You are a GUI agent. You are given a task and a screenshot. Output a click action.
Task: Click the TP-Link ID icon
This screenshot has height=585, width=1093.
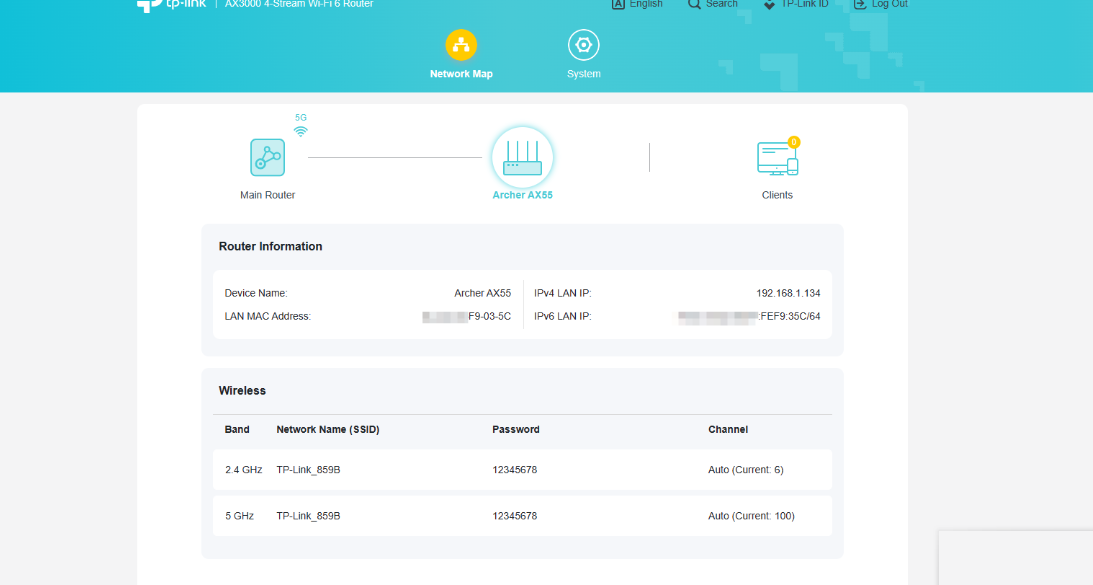pyautogui.click(x=770, y=4)
